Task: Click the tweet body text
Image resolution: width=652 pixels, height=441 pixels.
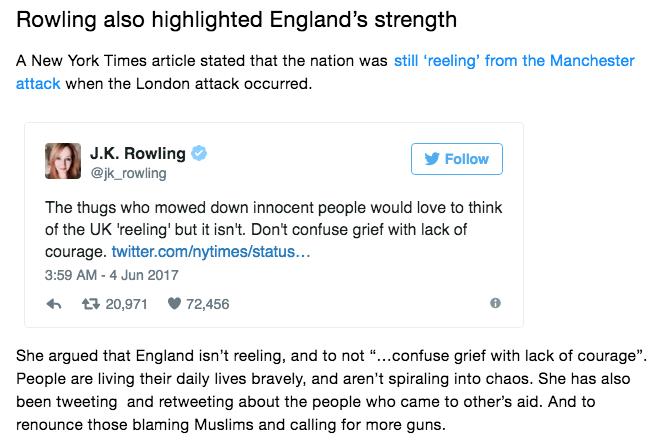Action: pyautogui.click(x=273, y=229)
